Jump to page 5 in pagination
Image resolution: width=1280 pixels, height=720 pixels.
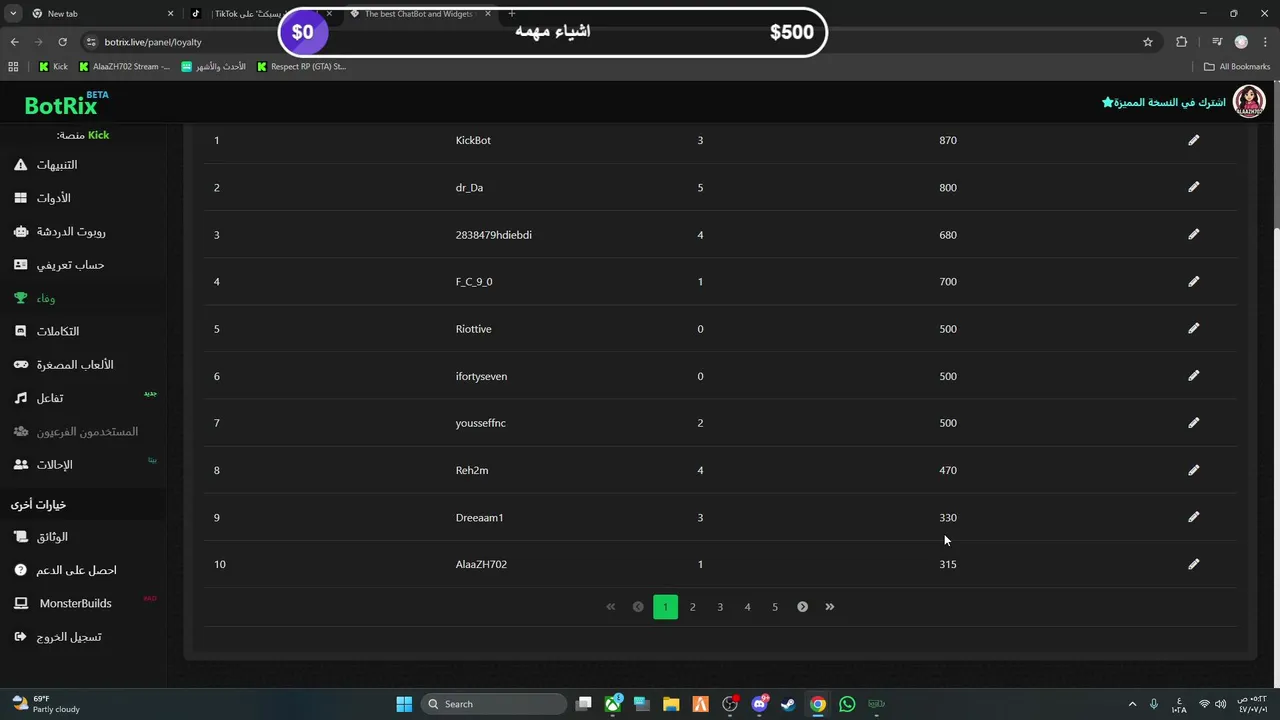[775, 607]
